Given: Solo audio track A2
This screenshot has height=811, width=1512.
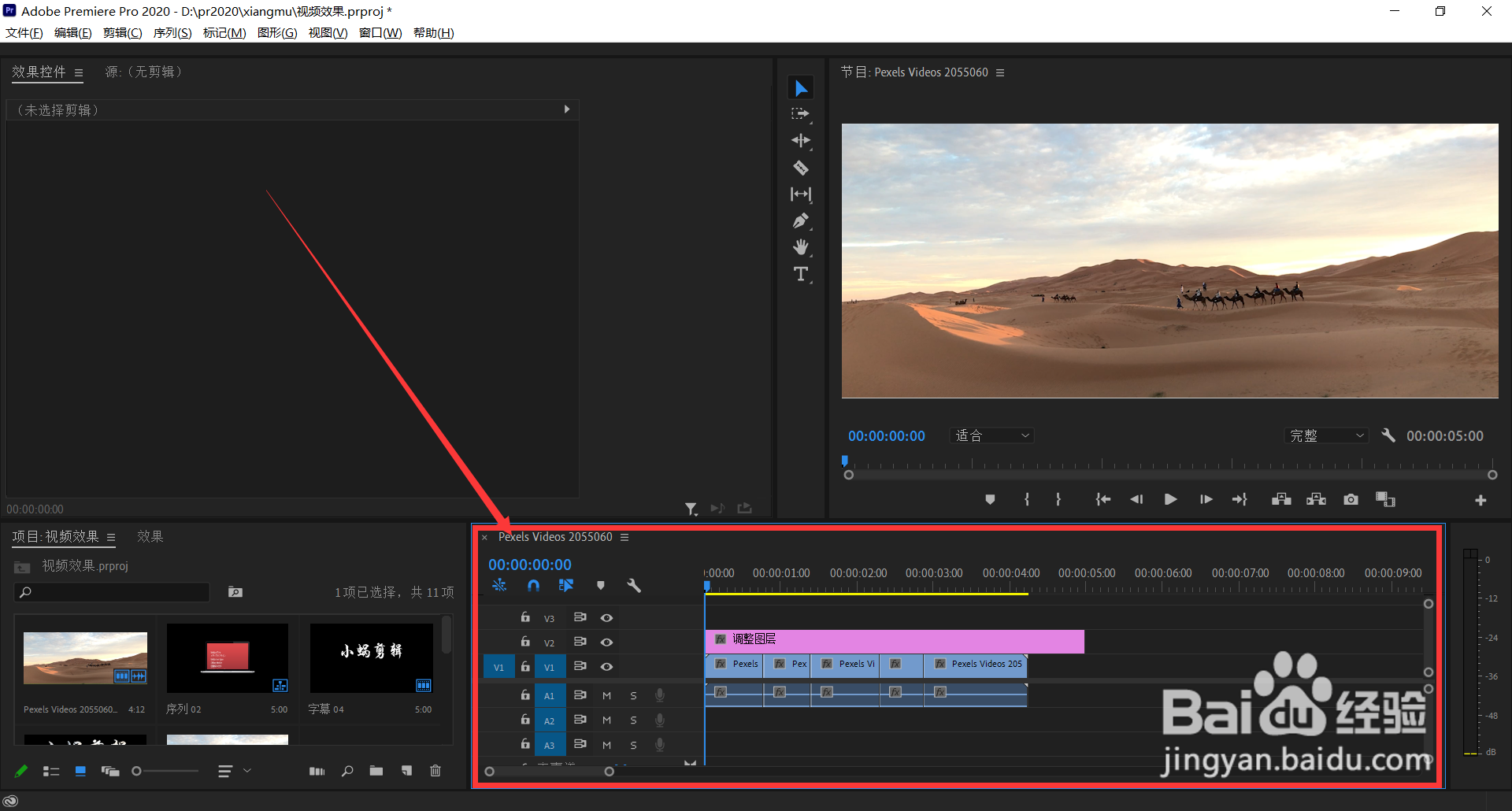Looking at the screenshot, I should coord(633,720).
